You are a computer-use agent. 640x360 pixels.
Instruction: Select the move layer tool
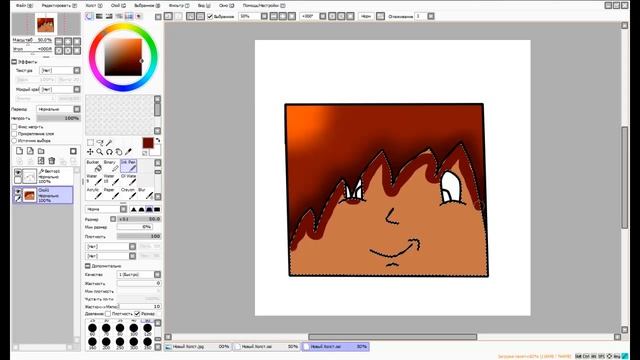tap(90, 152)
